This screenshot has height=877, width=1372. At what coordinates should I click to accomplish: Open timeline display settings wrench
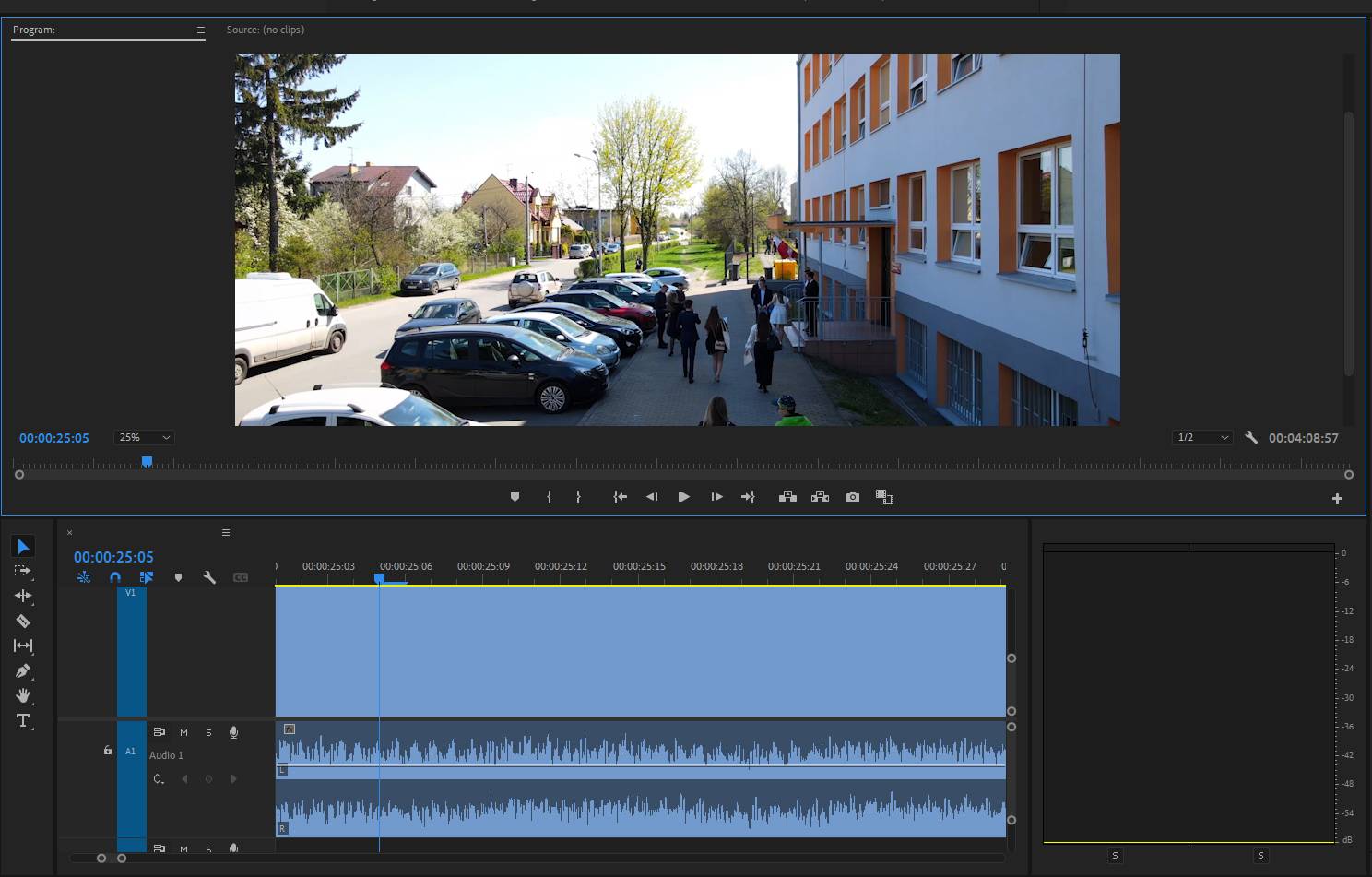(209, 577)
